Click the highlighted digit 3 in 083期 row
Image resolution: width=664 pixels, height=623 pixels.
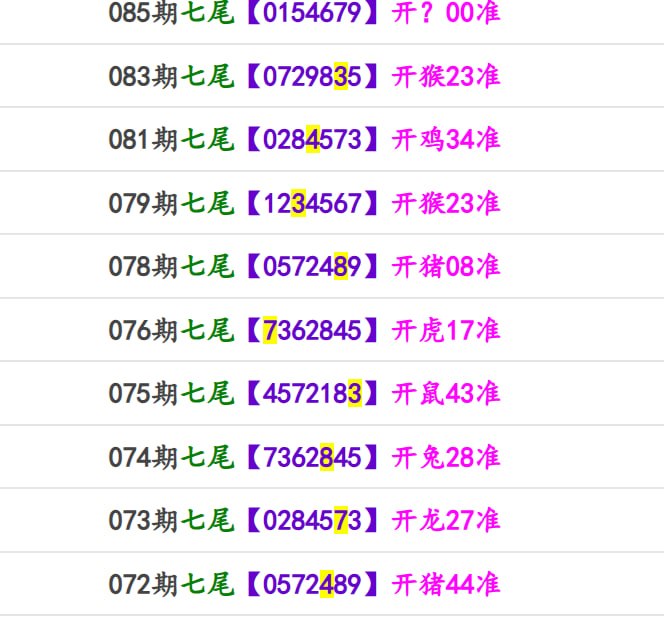coord(341,76)
